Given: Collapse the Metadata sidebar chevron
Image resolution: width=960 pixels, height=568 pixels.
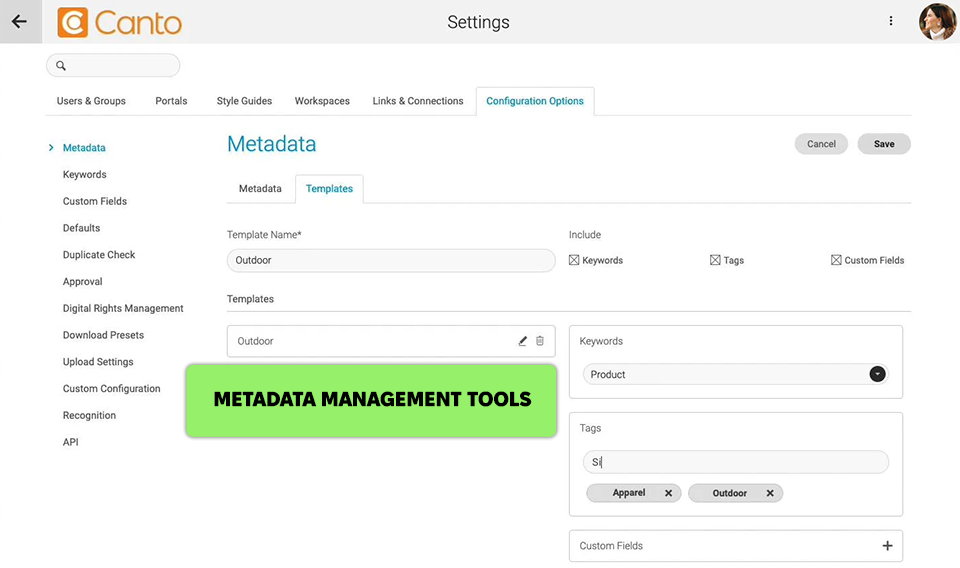Looking at the screenshot, I should pos(51,148).
